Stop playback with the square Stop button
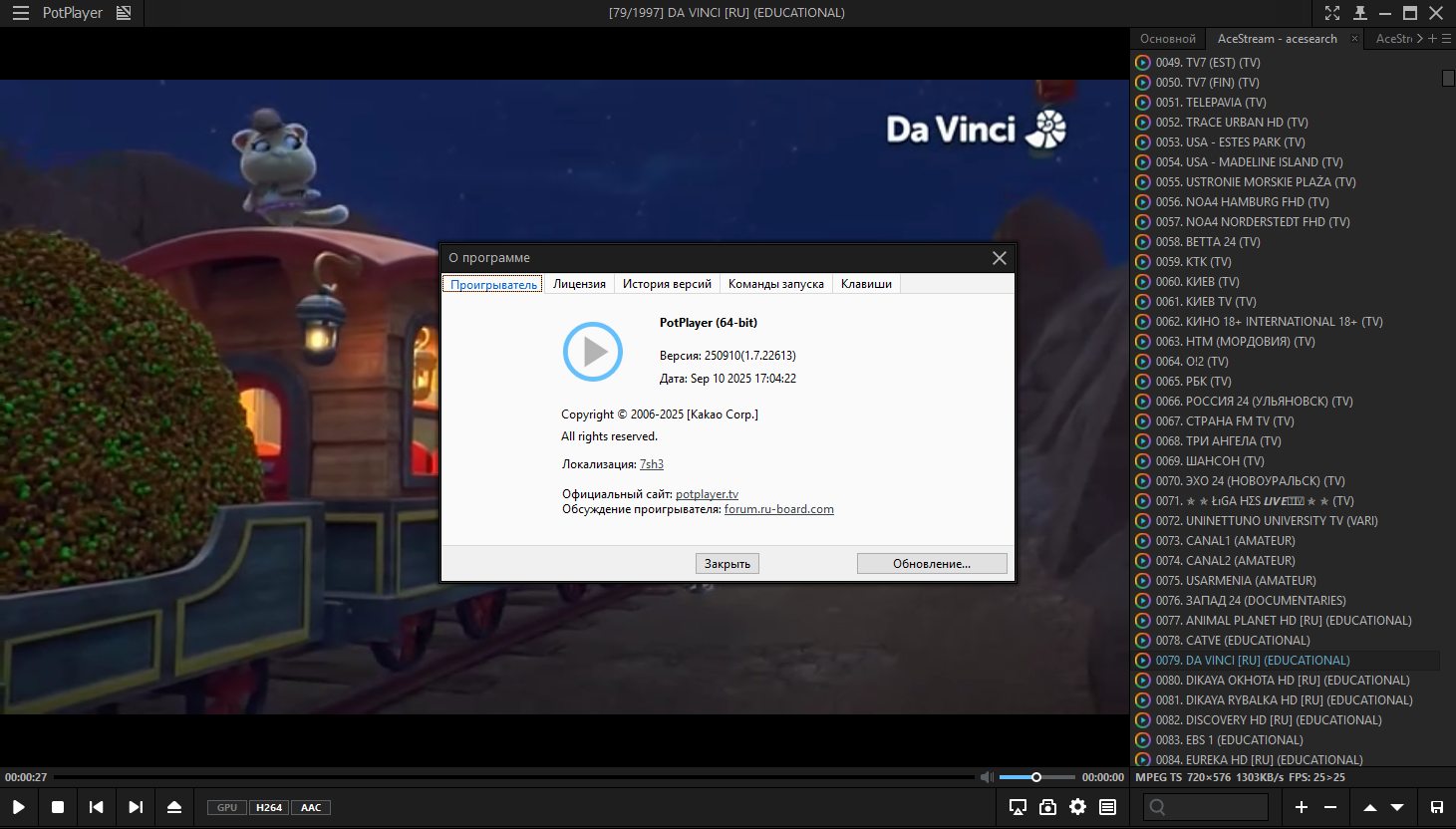 (58, 807)
